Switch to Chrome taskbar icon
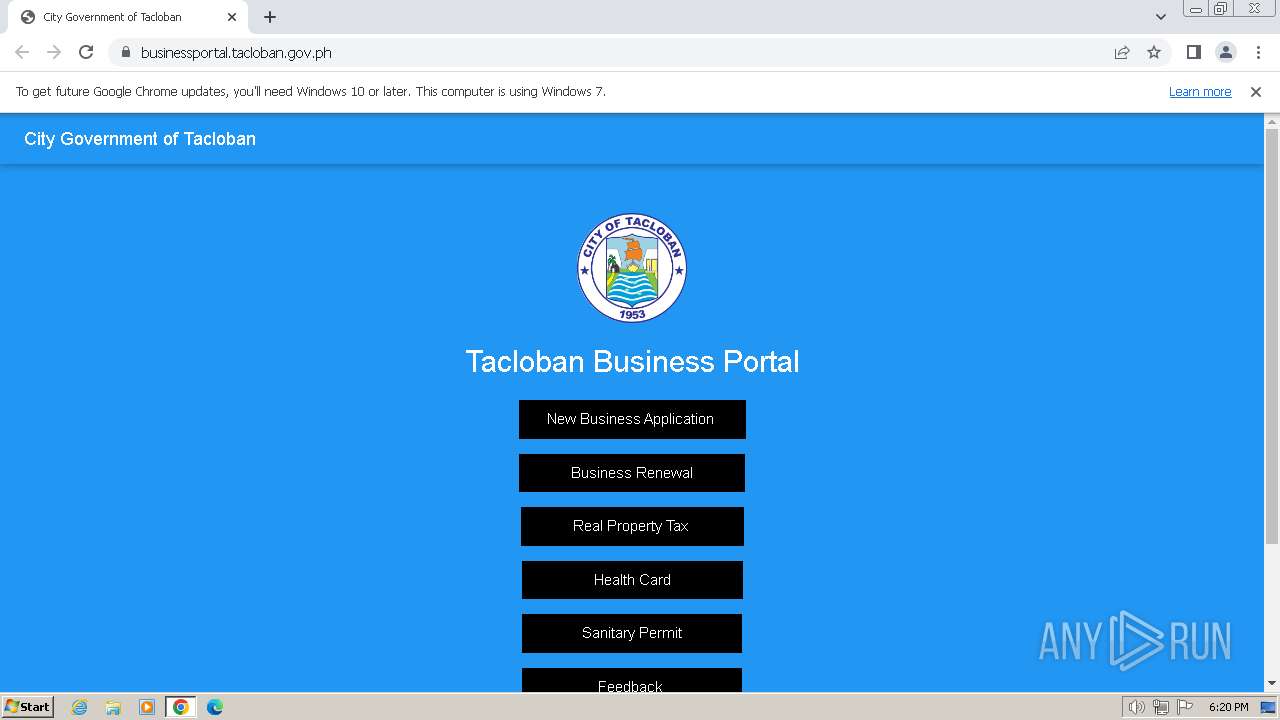1280x720 pixels. tap(181, 707)
